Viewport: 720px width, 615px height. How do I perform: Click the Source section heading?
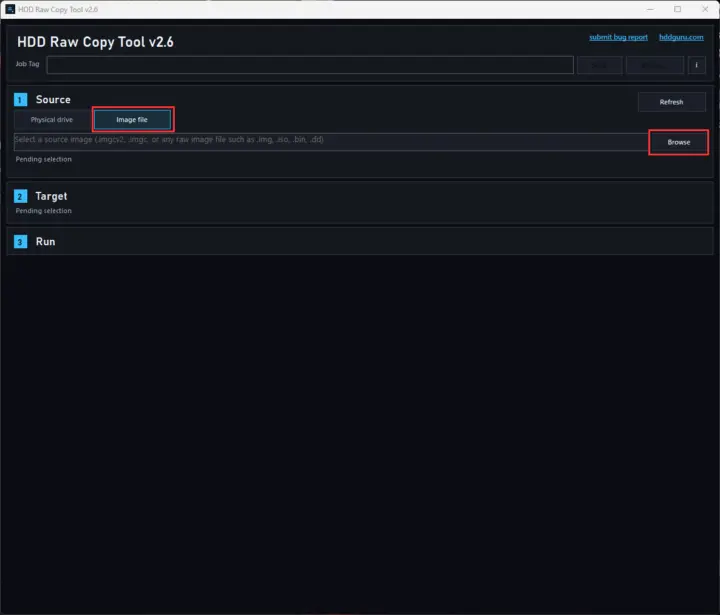pyautogui.click(x=53, y=100)
